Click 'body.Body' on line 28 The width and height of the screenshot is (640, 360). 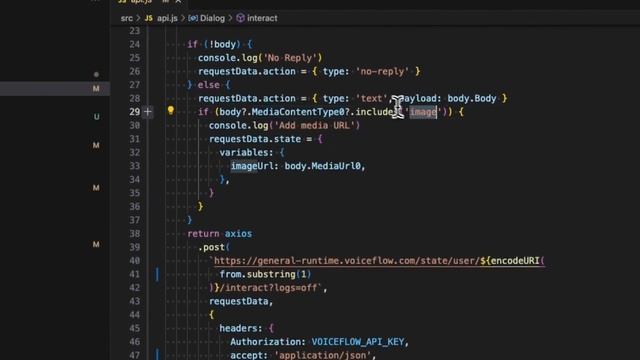472,98
